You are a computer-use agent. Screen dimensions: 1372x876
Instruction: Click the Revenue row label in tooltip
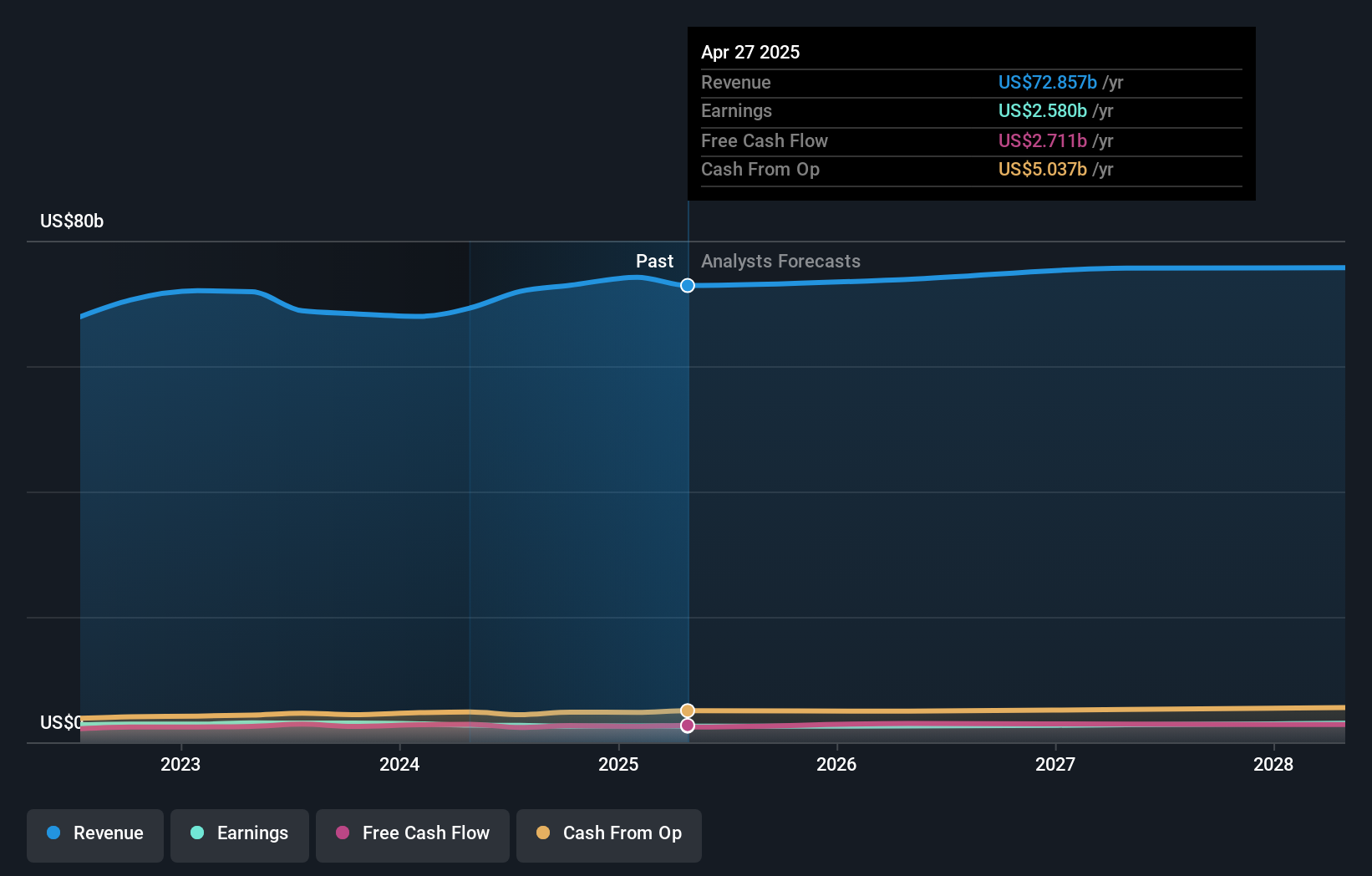pyautogui.click(x=735, y=82)
